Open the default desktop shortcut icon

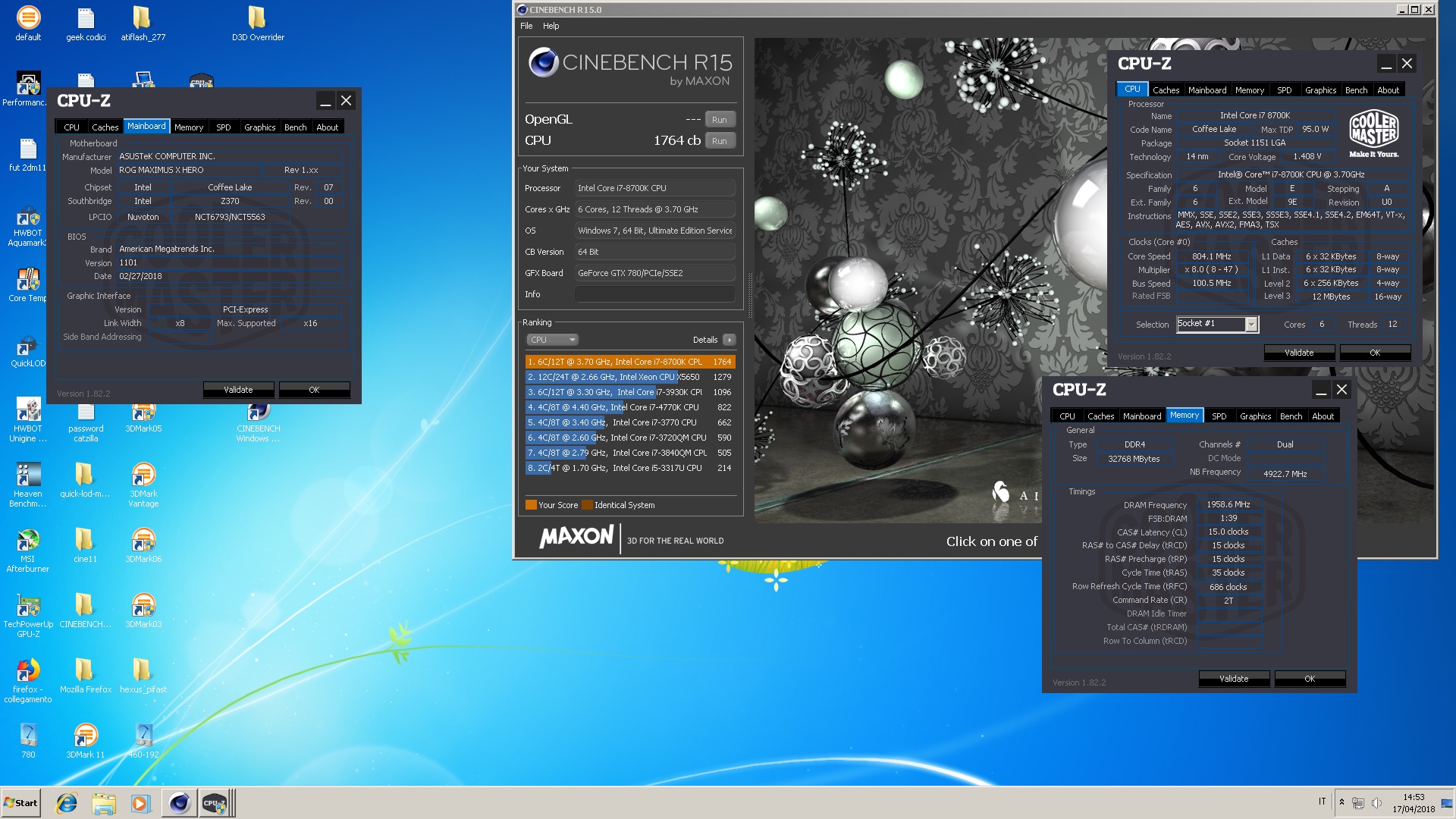coord(28,24)
